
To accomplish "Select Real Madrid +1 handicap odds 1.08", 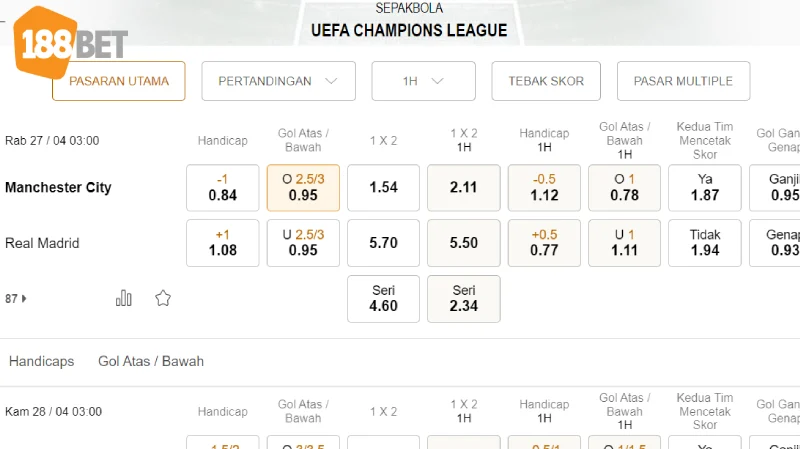I will [x=223, y=243].
